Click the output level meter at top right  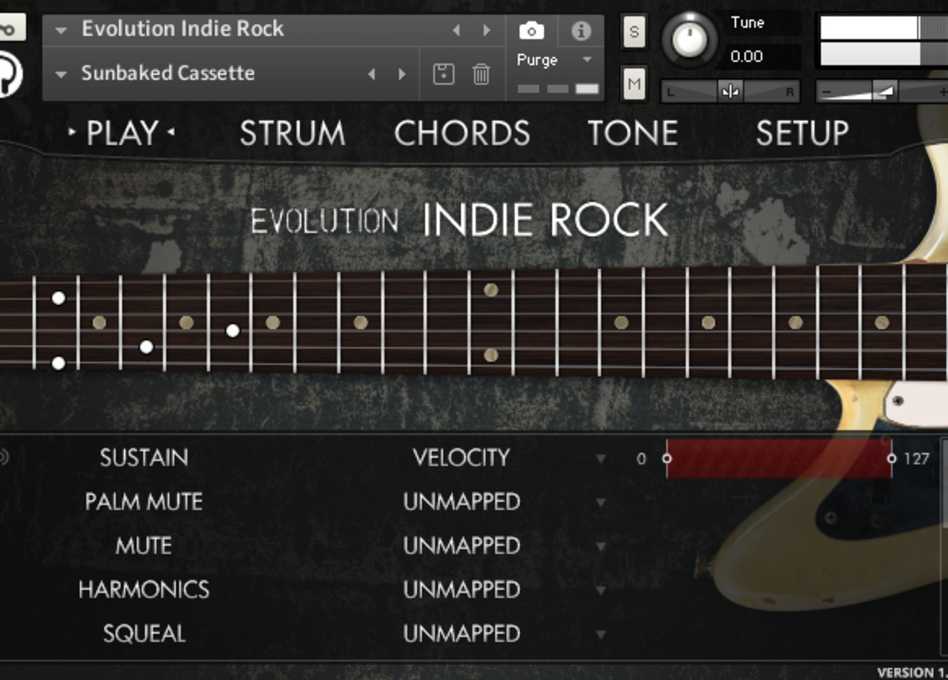[883, 40]
